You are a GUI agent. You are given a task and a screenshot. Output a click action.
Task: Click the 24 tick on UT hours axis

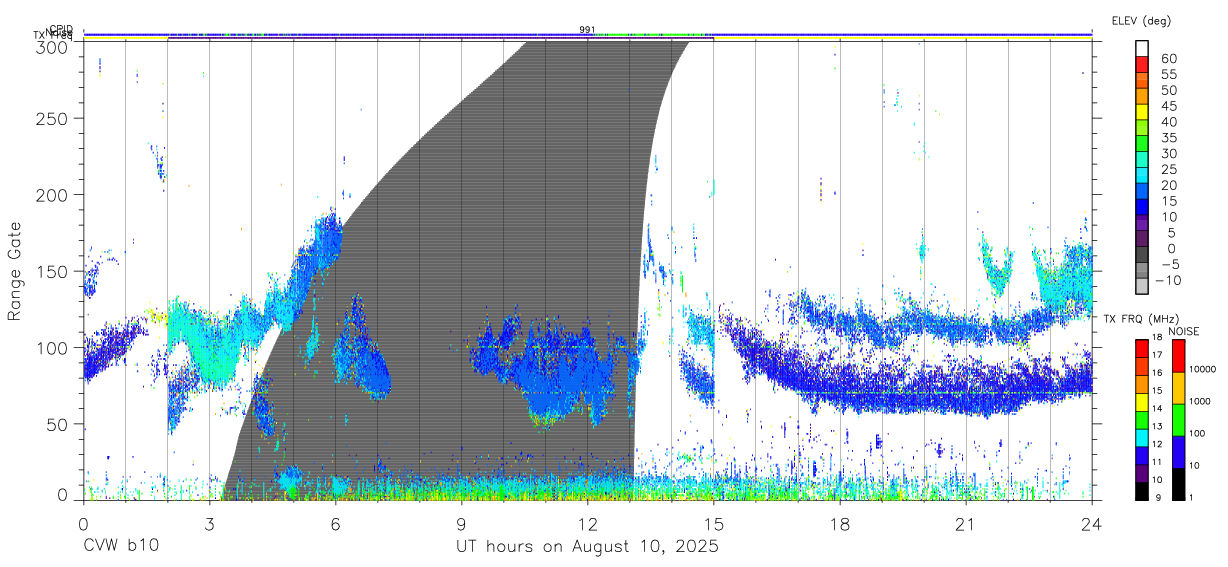[1092, 523]
